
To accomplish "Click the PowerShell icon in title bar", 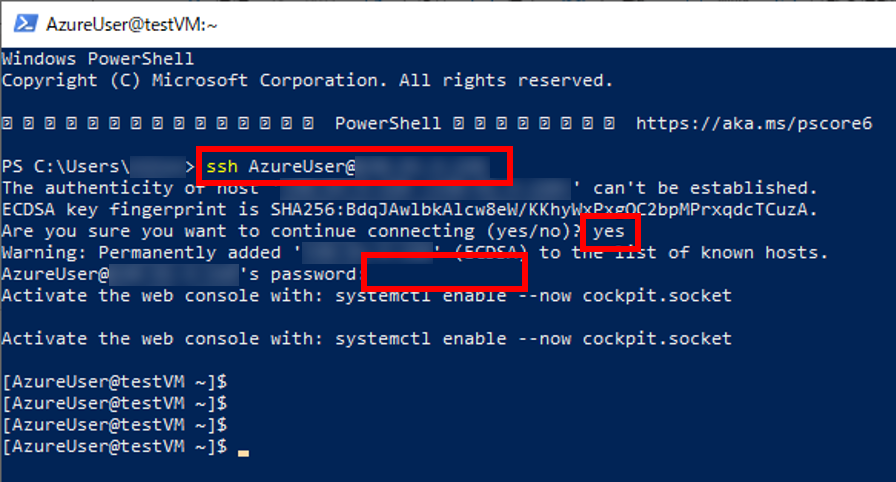I will pyautogui.click(x=24, y=22).
